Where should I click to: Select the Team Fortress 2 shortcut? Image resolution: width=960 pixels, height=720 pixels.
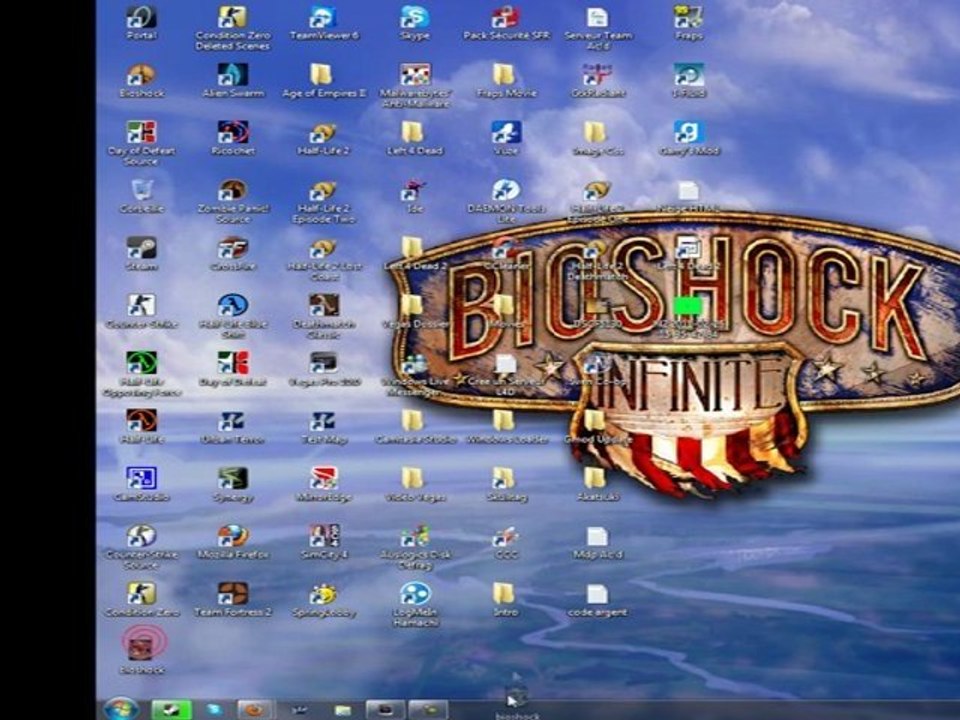233,599
